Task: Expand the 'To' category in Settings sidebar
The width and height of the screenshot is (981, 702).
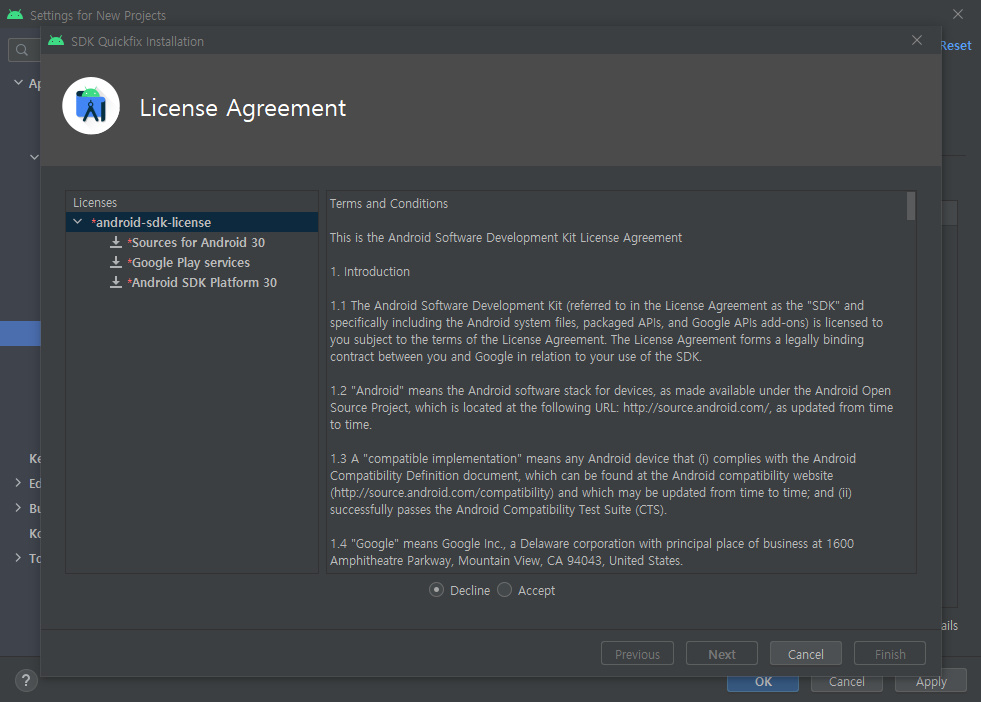Action: point(18,557)
